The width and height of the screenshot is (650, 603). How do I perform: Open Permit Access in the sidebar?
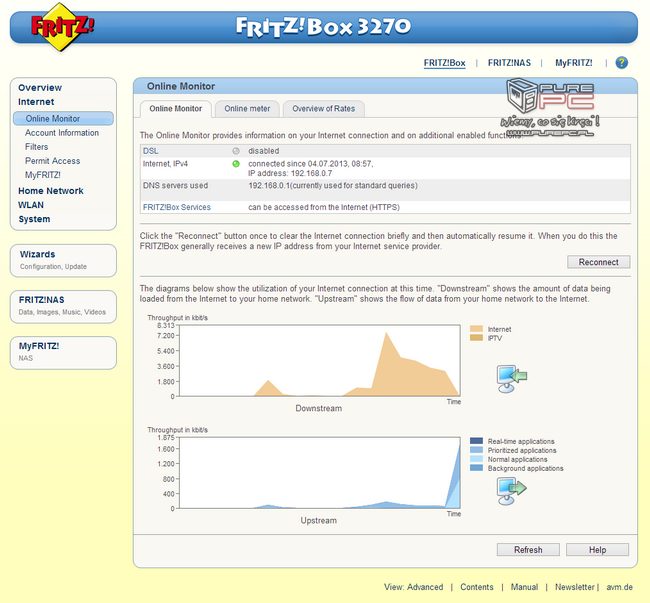pos(53,161)
